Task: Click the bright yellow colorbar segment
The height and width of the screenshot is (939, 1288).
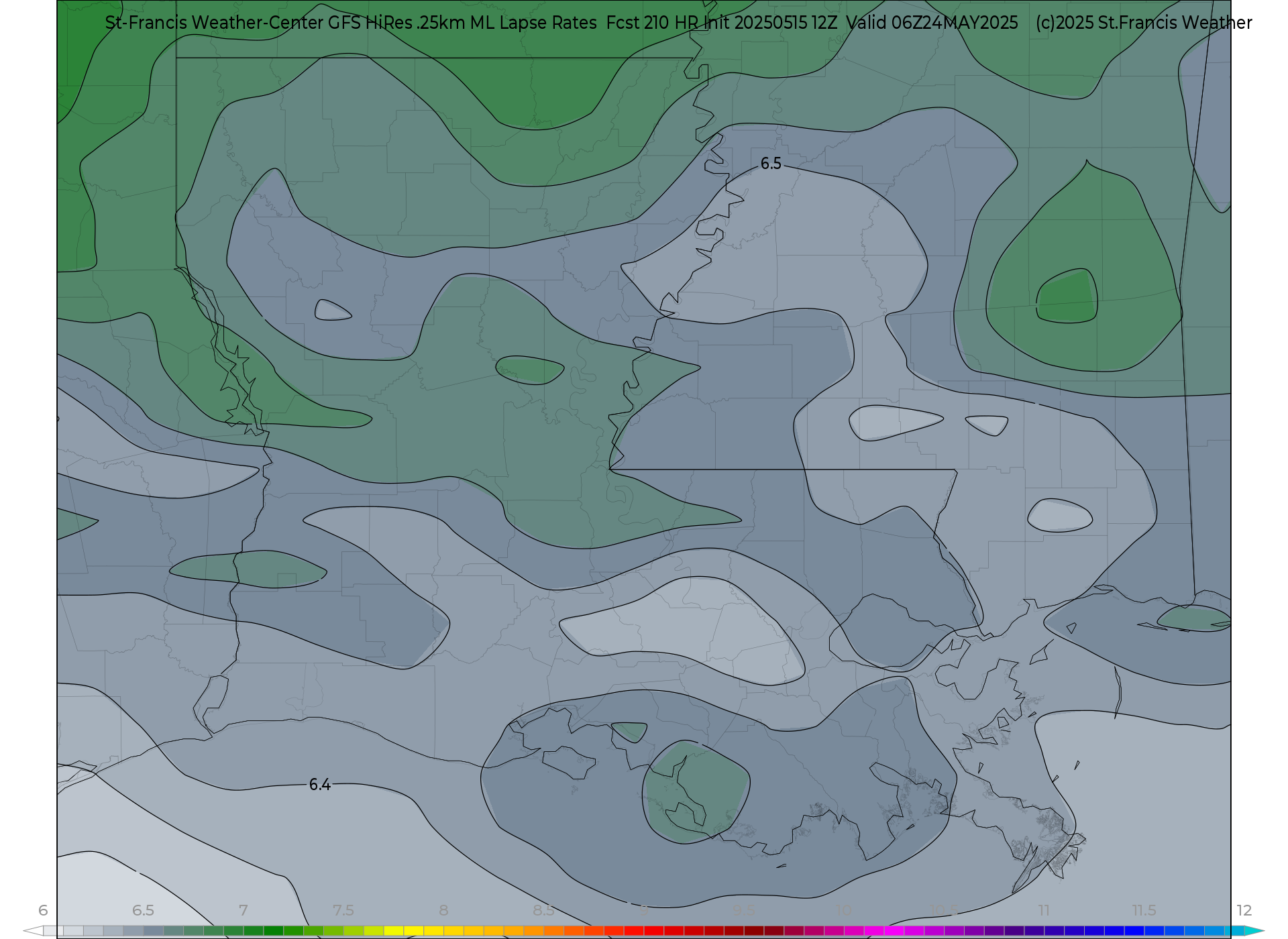Action: 394,931
